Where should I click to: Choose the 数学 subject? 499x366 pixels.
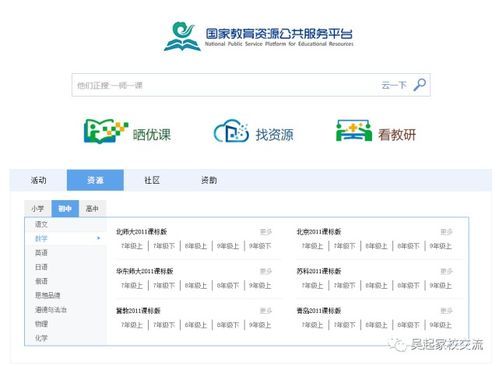41,238
